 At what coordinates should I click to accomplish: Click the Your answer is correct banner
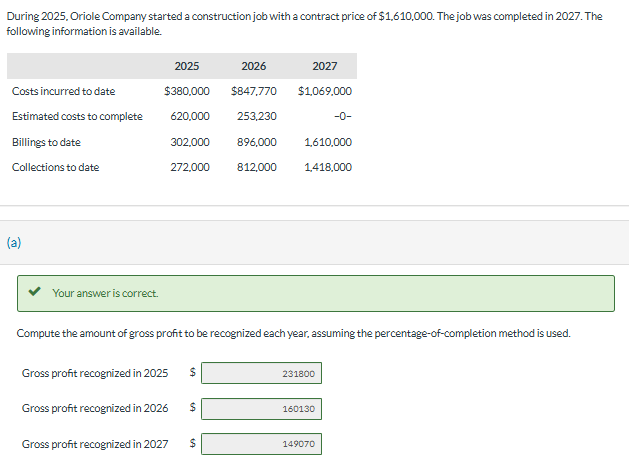coord(316,293)
